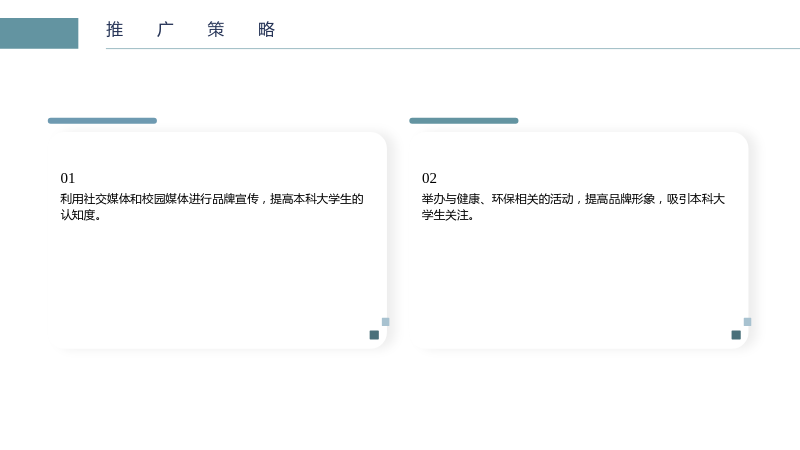Click the text line 认知度。
This screenshot has width=800, height=450.
tap(81, 215)
